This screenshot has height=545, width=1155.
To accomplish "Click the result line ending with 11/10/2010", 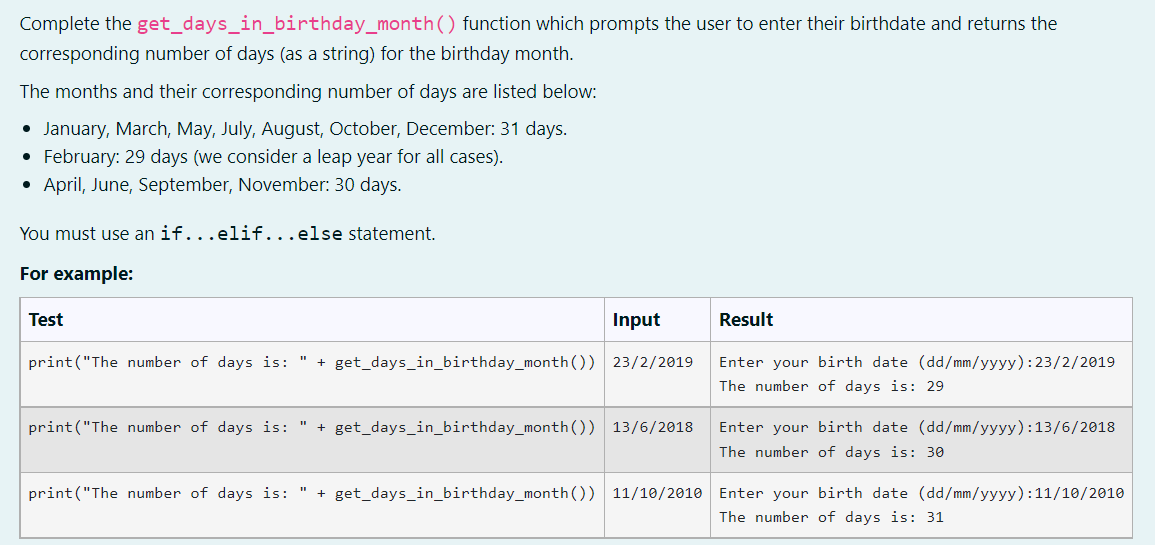I will coord(921,493).
